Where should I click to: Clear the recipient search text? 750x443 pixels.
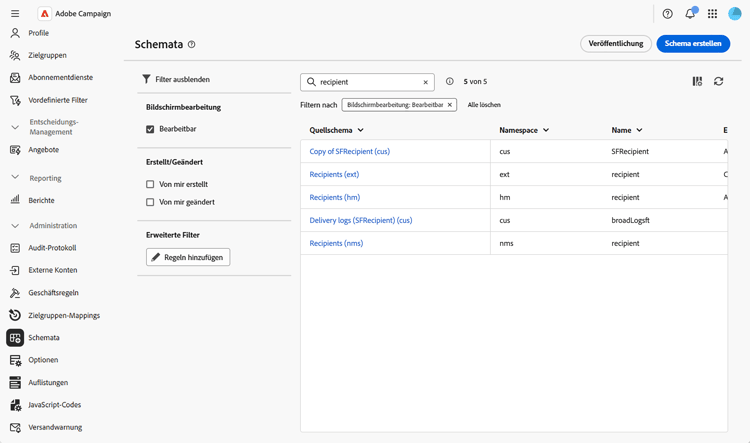point(425,82)
